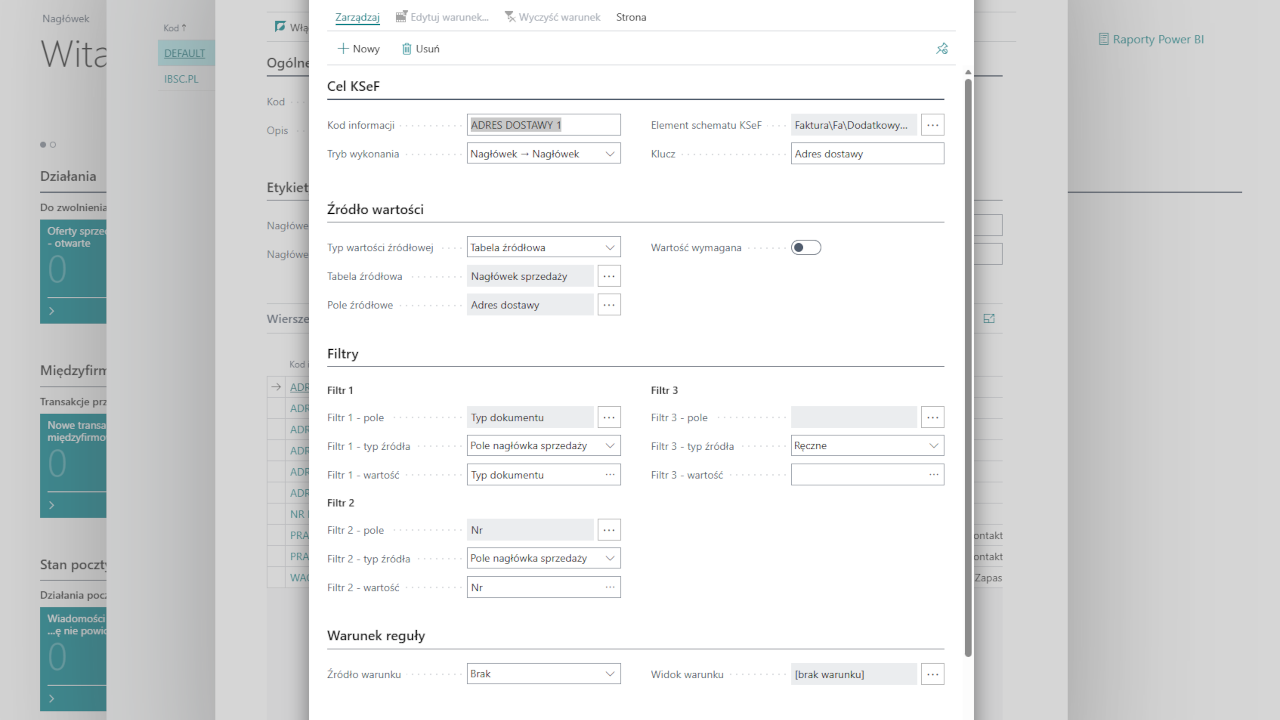Open Filtr 3 - pole lookup button

coord(932,417)
